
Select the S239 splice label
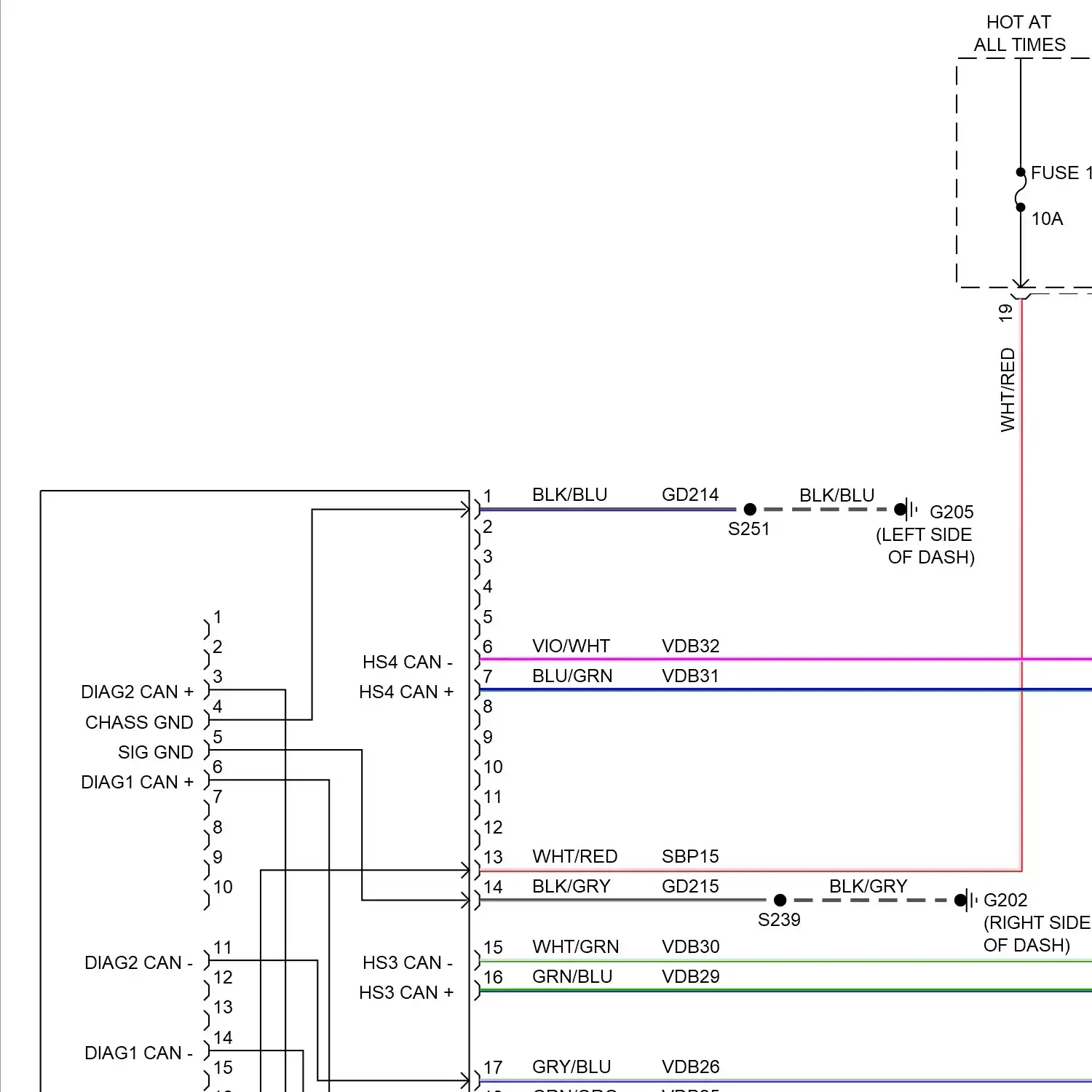tap(779, 919)
